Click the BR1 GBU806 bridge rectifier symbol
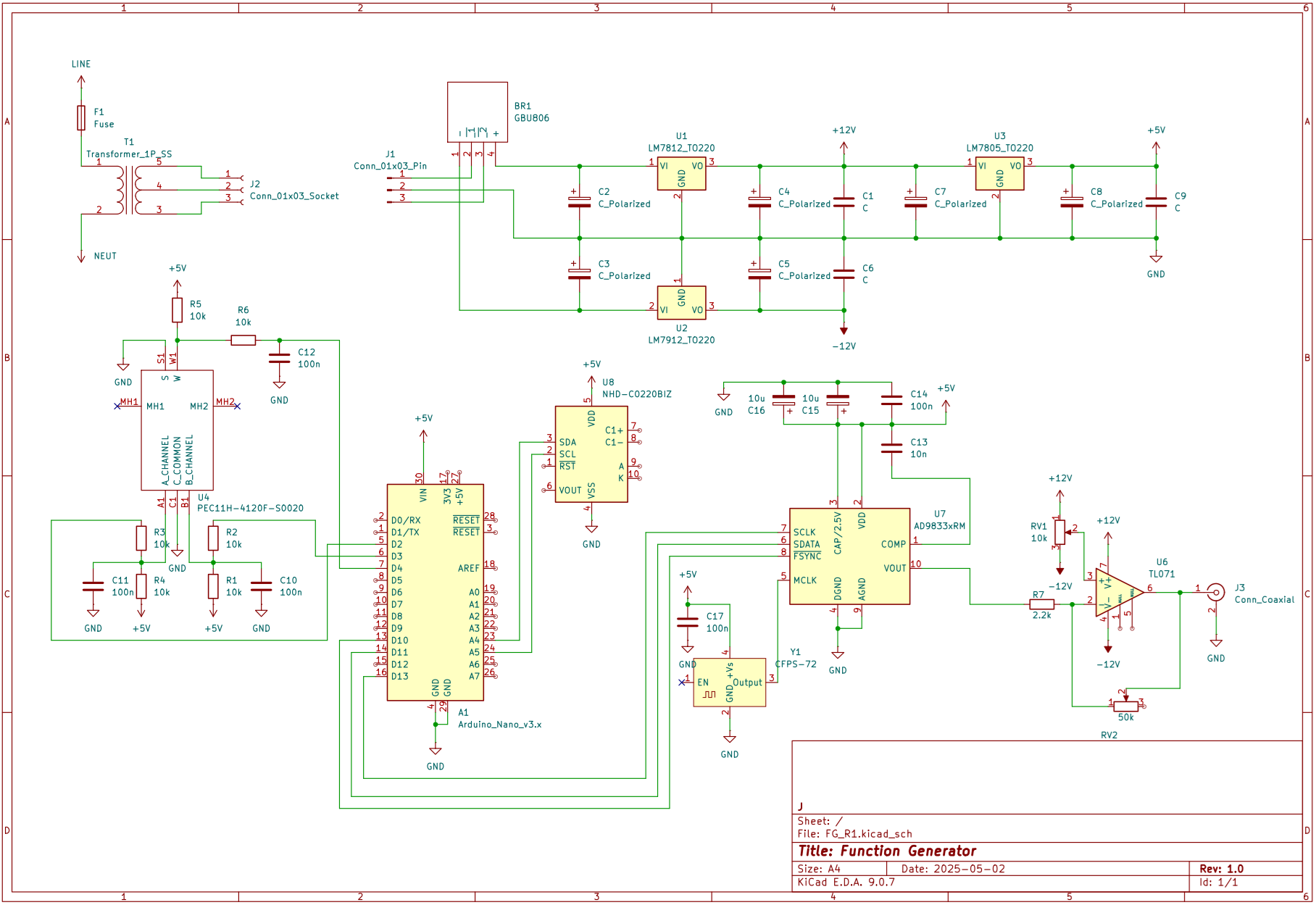The height and width of the screenshot is (905, 1316). (477, 112)
